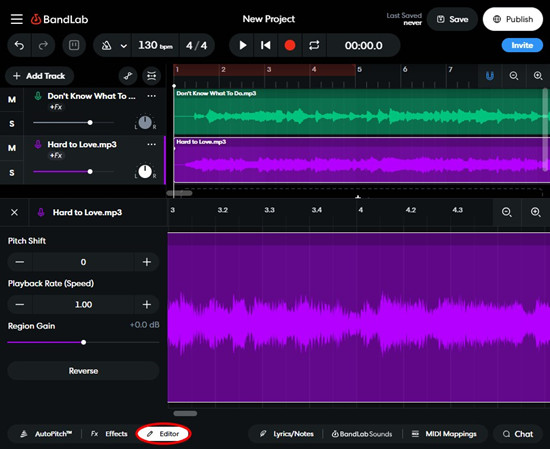Screen dimensions: 550x449
Task: Click the Playback Rate 1.00 value
Action: click(83, 304)
